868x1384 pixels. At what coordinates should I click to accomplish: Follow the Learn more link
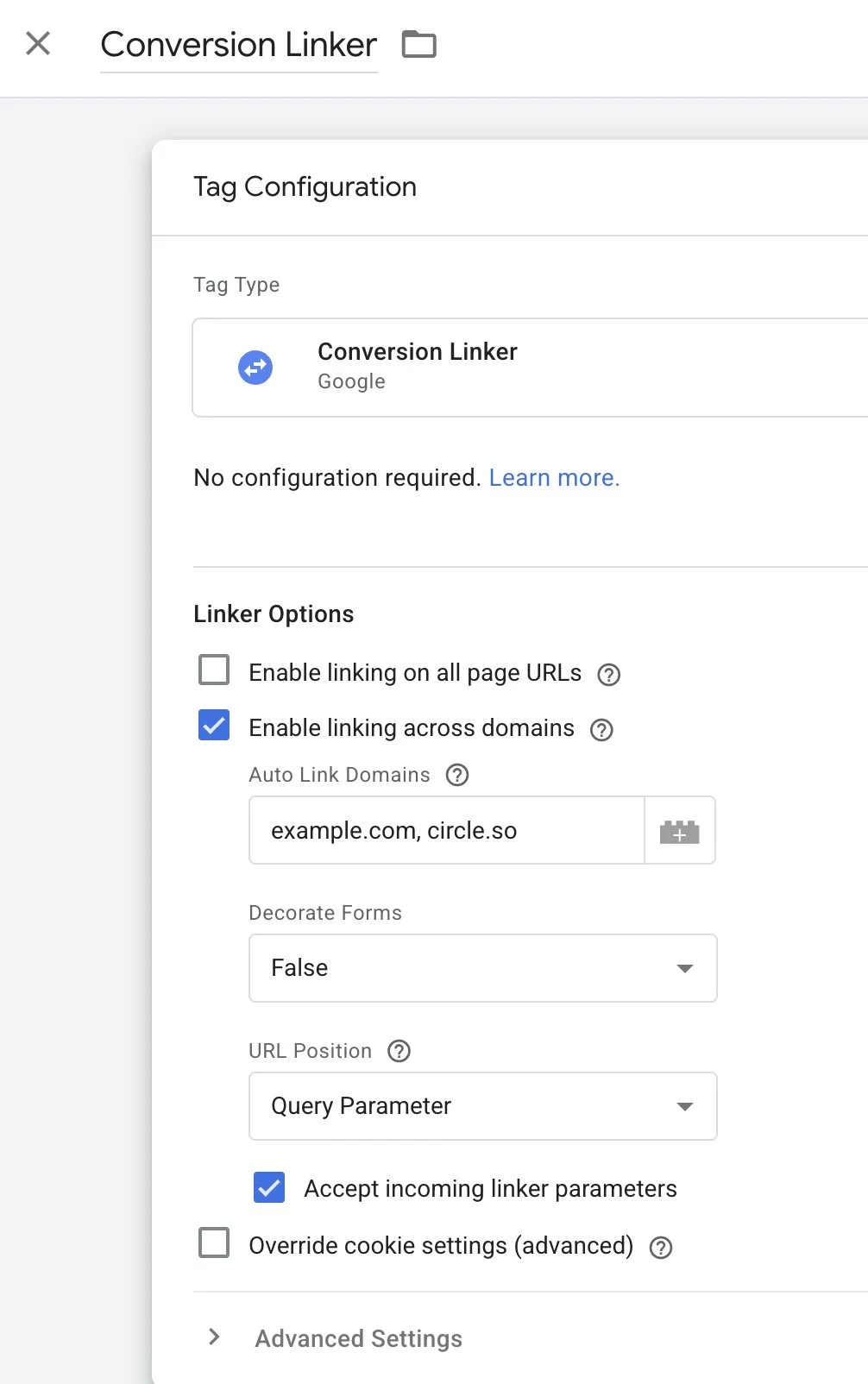pos(554,478)
